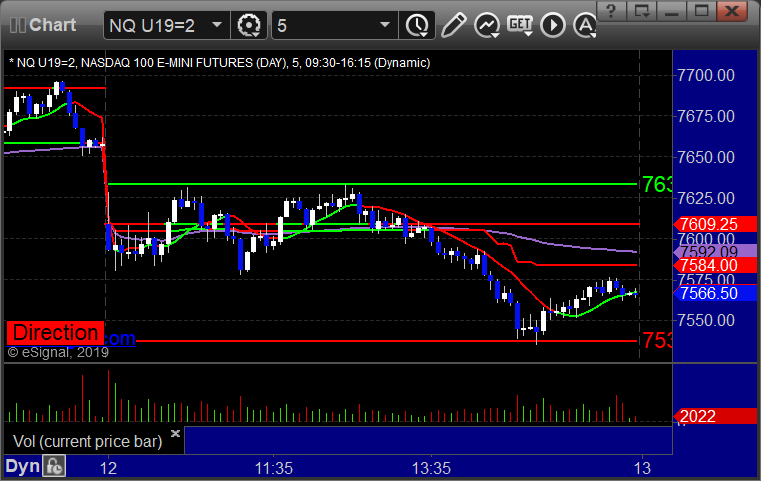Click the purple 7592.09 price marker

click(x=715, y=252)
